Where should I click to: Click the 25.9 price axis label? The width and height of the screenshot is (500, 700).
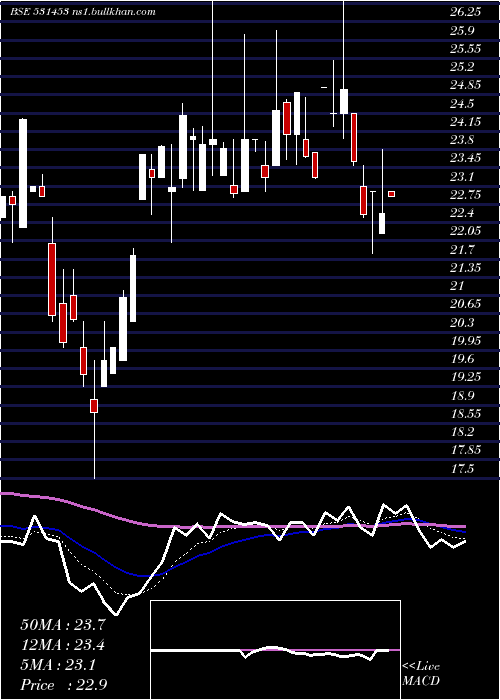tap(462, 30)
